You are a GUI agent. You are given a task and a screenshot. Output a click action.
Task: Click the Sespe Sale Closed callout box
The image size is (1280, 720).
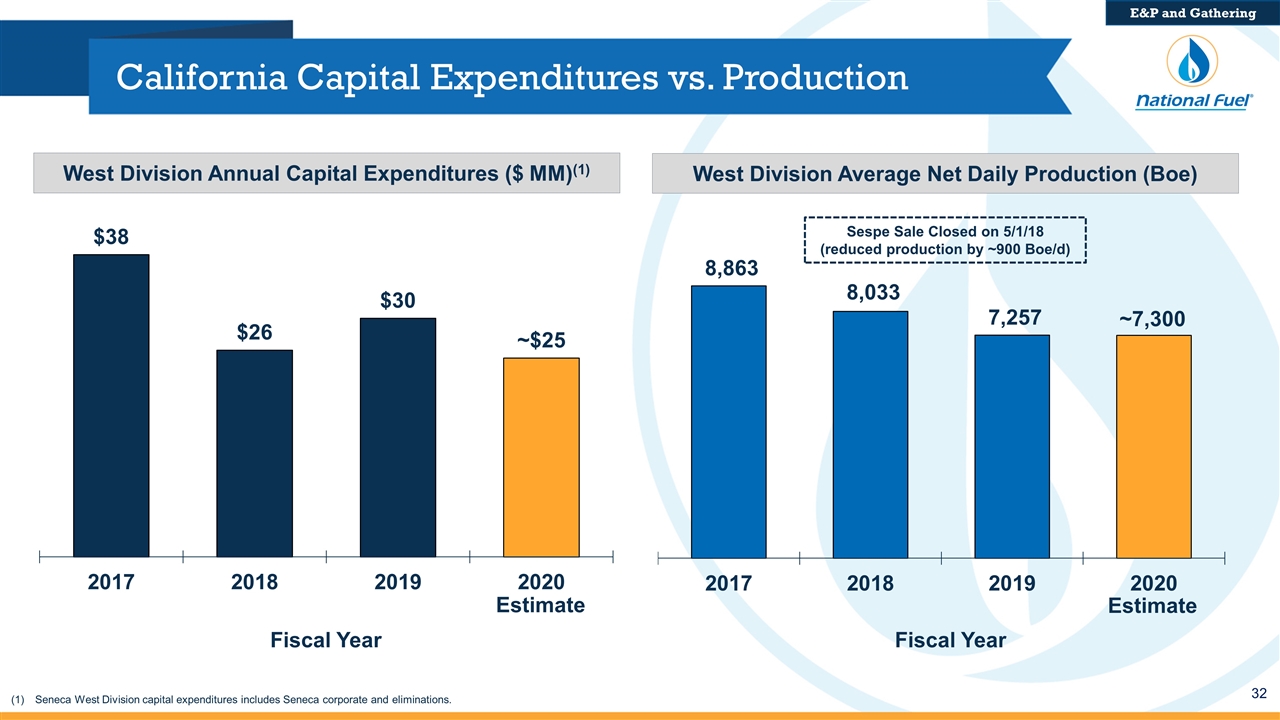click(x=946, y=239)
